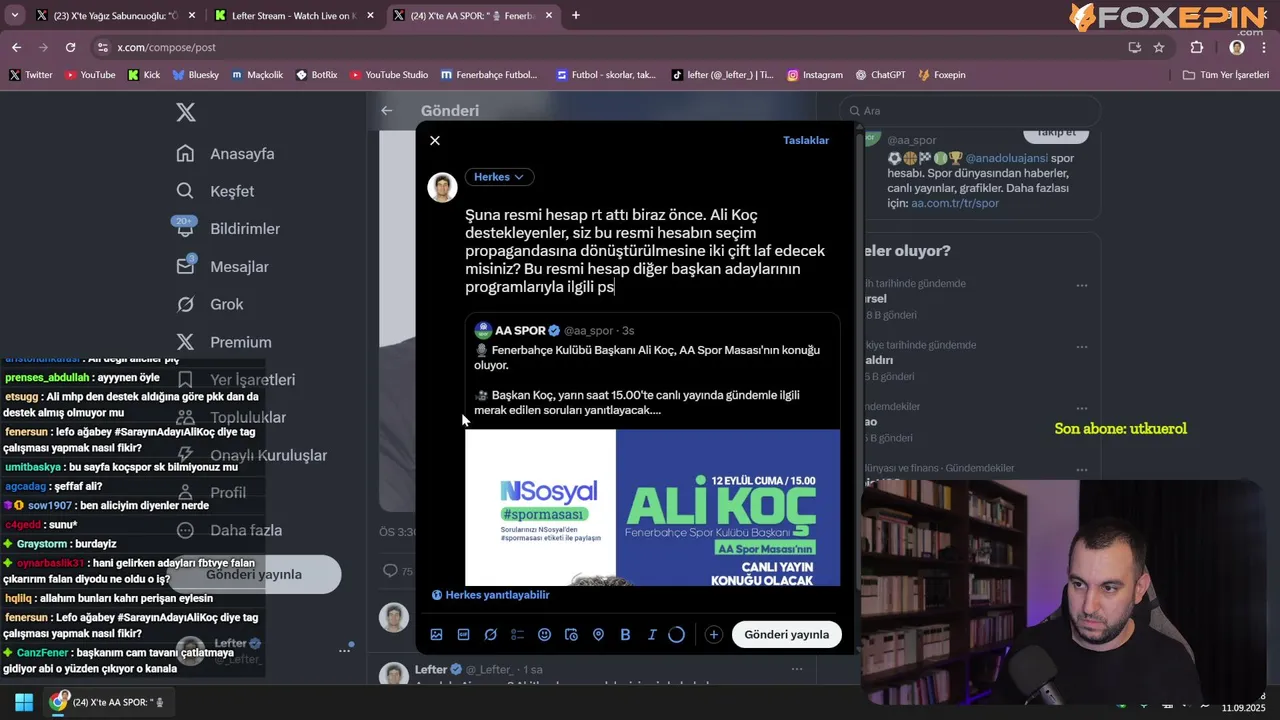Viewport: 1280px width, 720px height.
Task: Add a poll in composer
Action: (517, 634)
